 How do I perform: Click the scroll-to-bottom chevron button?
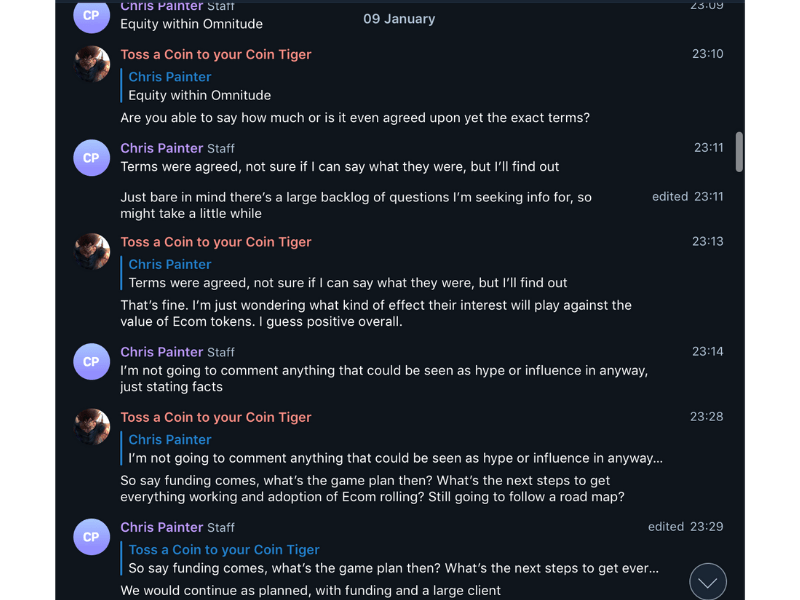click(x=708, y=581)
